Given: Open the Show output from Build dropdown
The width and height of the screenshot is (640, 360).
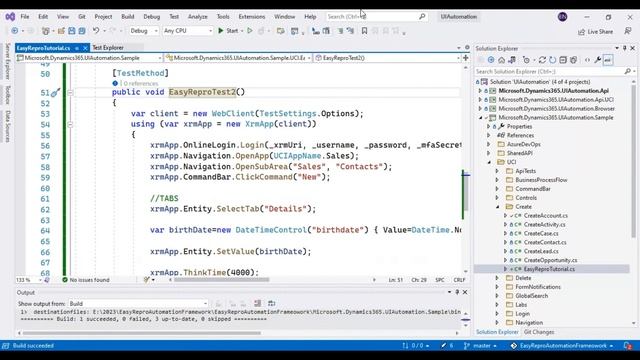Looking at the screenshot, I should (x=138, y=304).
